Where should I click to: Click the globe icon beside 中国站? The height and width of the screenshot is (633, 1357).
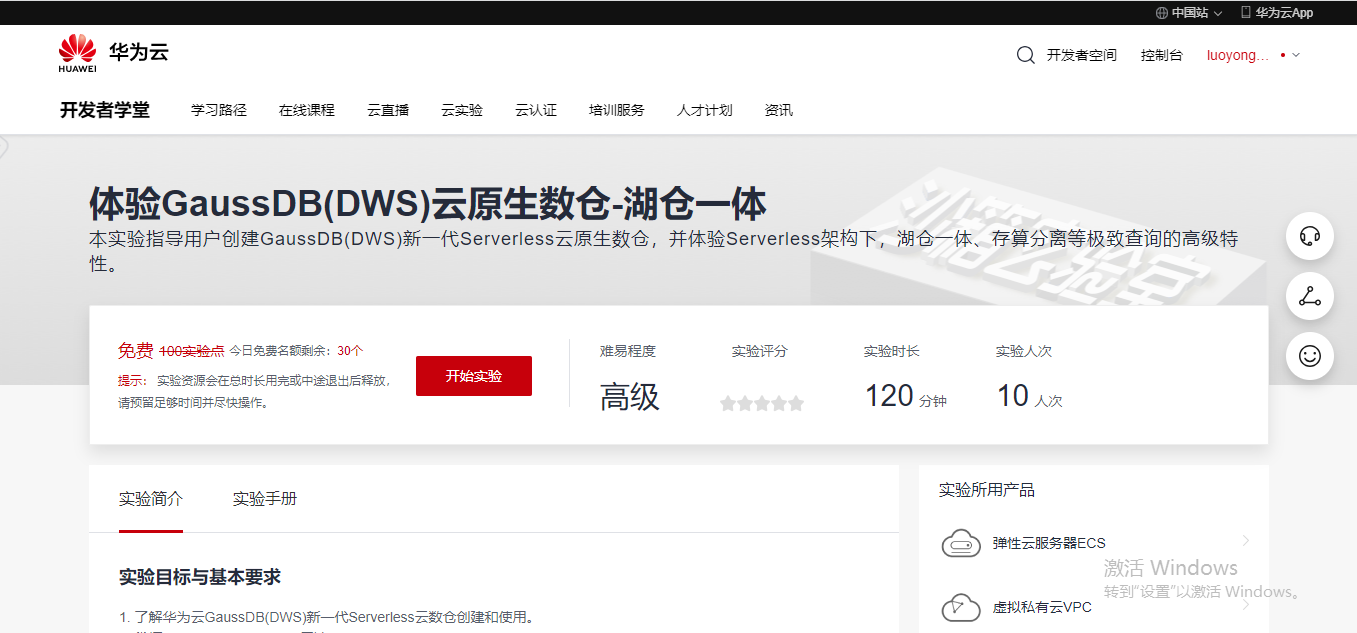point(1161,13)
